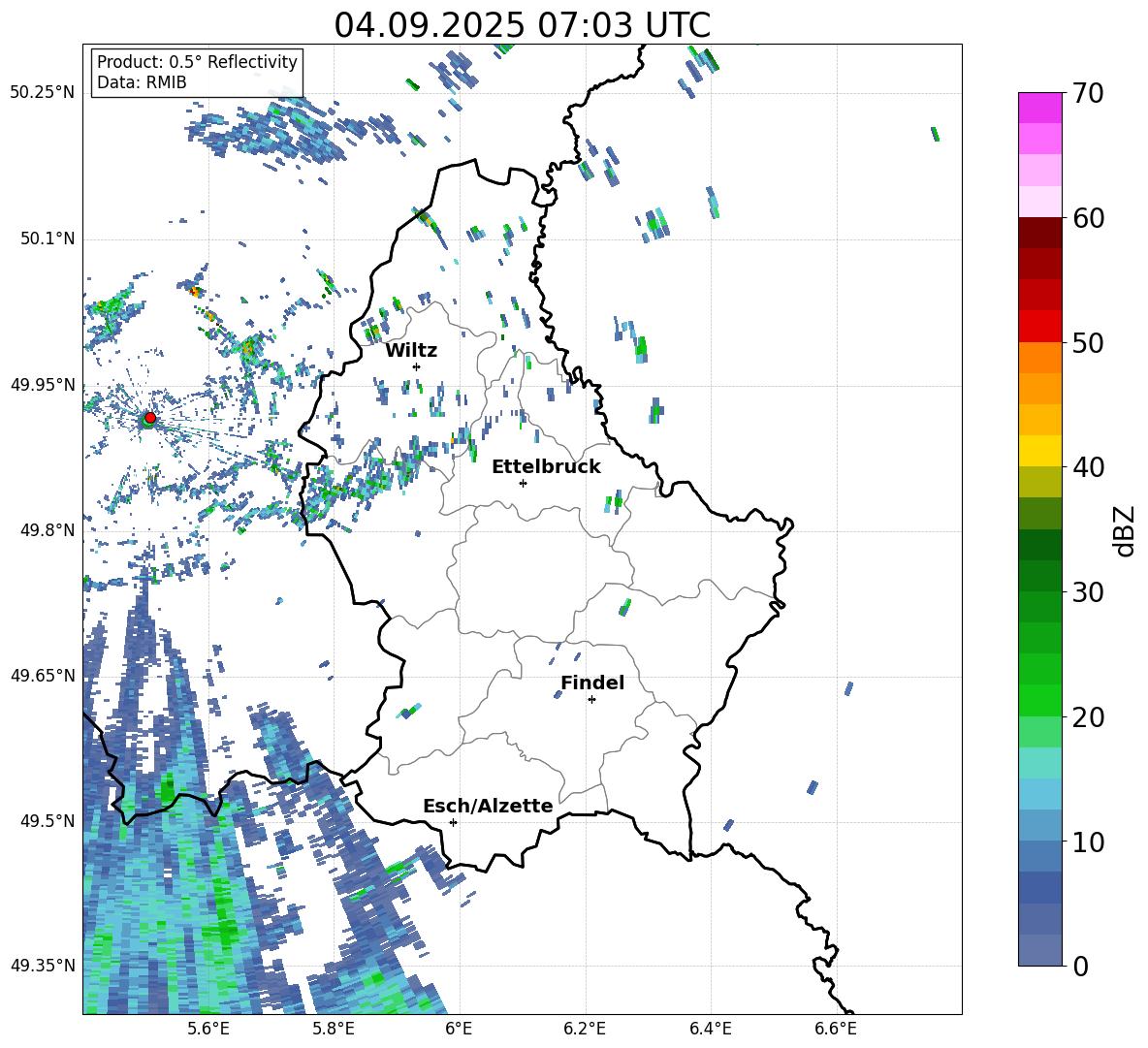Click the magenta top colorbar swatch

pyautogui.click(x=1039, y=108)
